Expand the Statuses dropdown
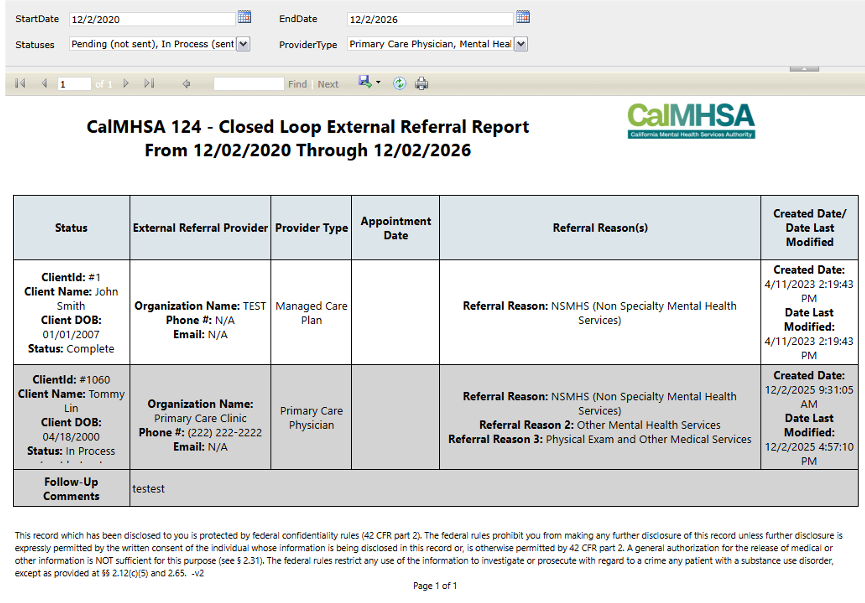The image size is (865, 603). [x=243, y=44]
